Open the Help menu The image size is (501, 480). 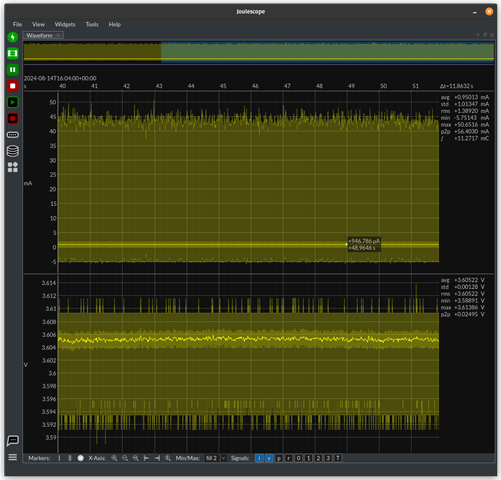click(x=115, y=24)
